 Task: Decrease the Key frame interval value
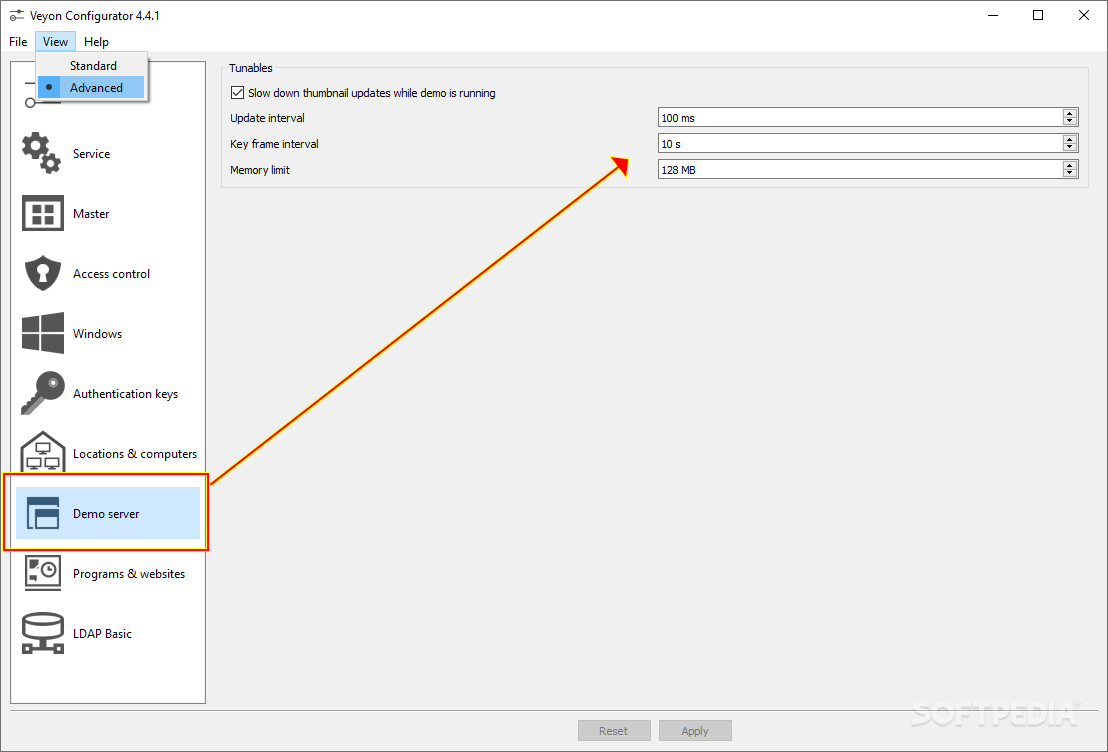[x=1070, y=147]
